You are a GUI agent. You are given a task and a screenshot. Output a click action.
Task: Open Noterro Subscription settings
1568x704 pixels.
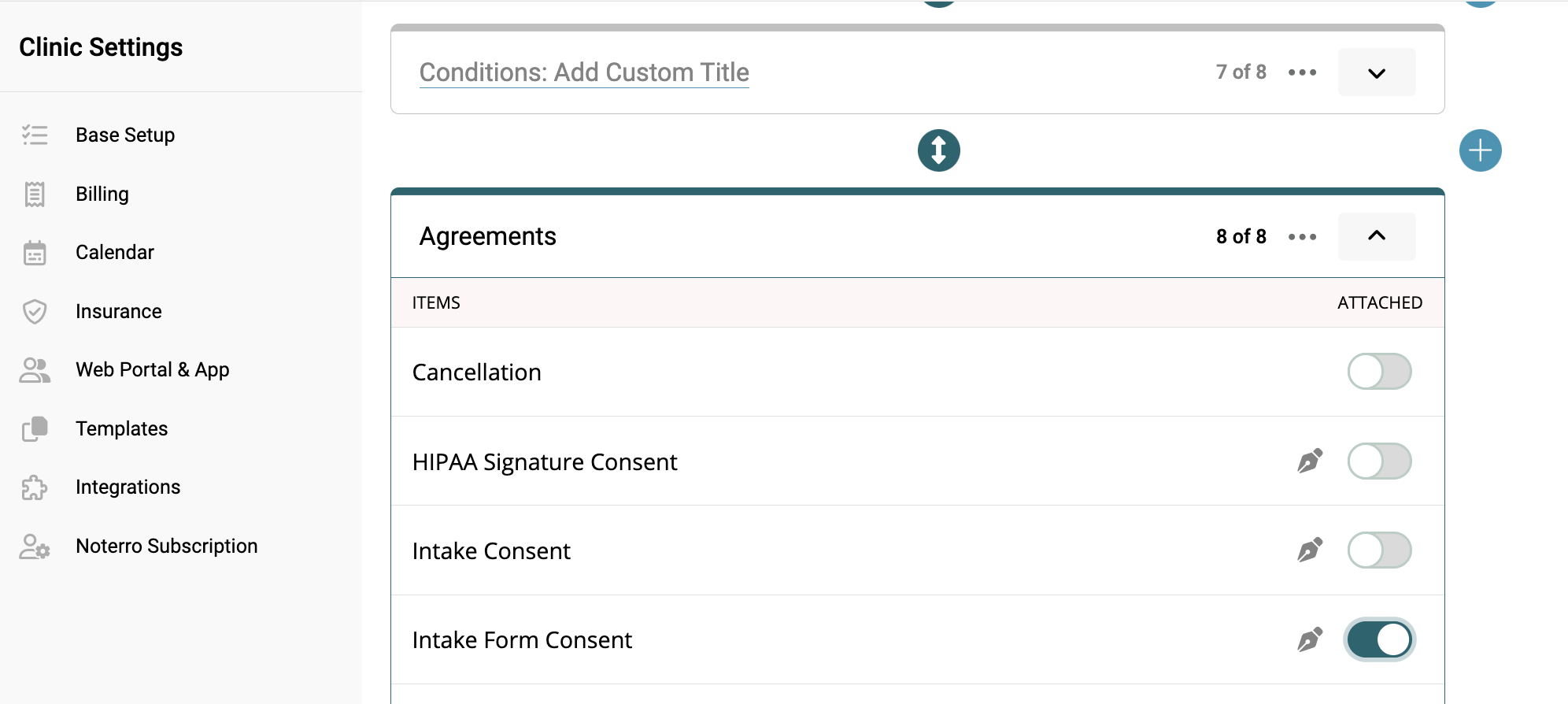click(167, 546)
